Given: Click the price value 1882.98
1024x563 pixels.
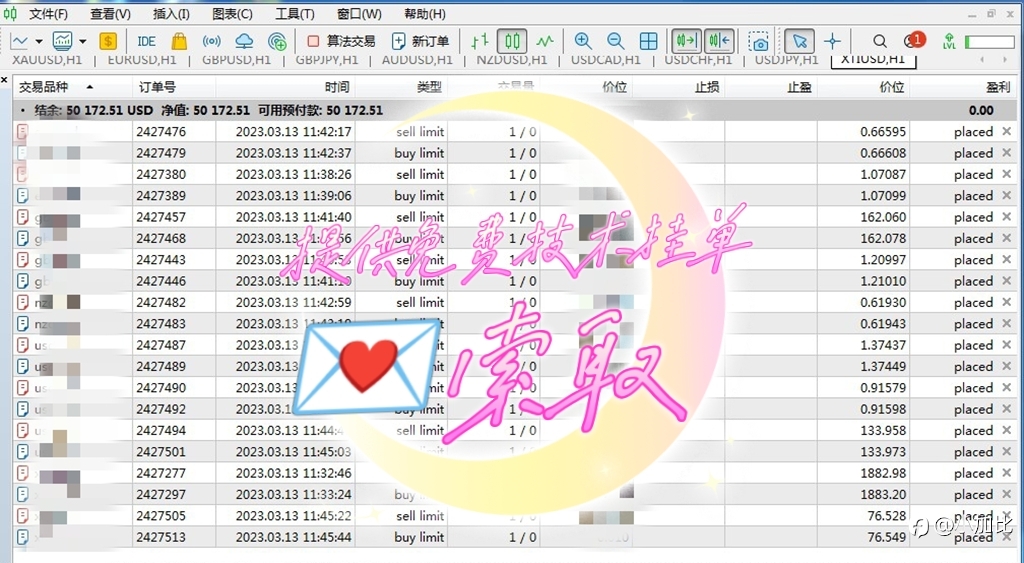Looking at the screenshot, I should [883, 473].
